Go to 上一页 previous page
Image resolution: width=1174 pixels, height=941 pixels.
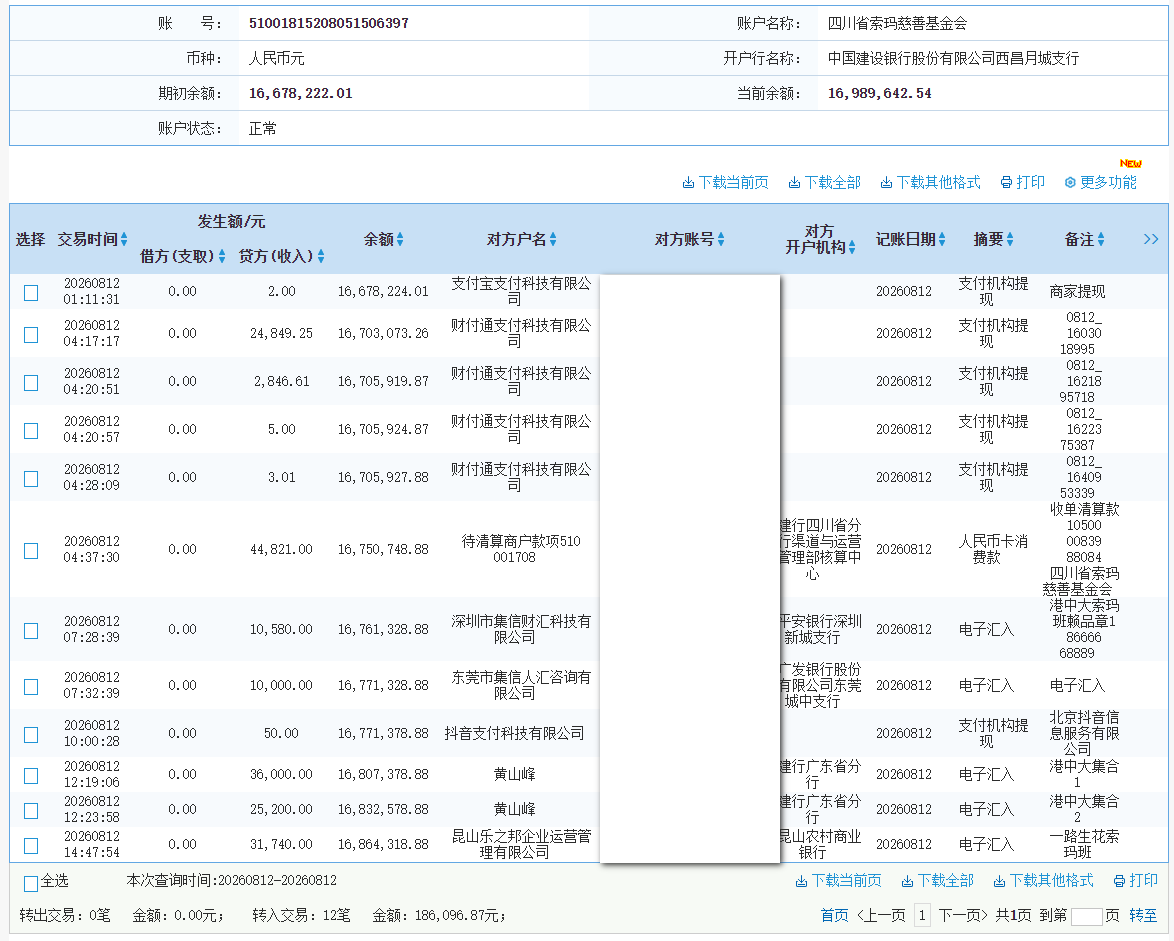[x=881, y=916]
